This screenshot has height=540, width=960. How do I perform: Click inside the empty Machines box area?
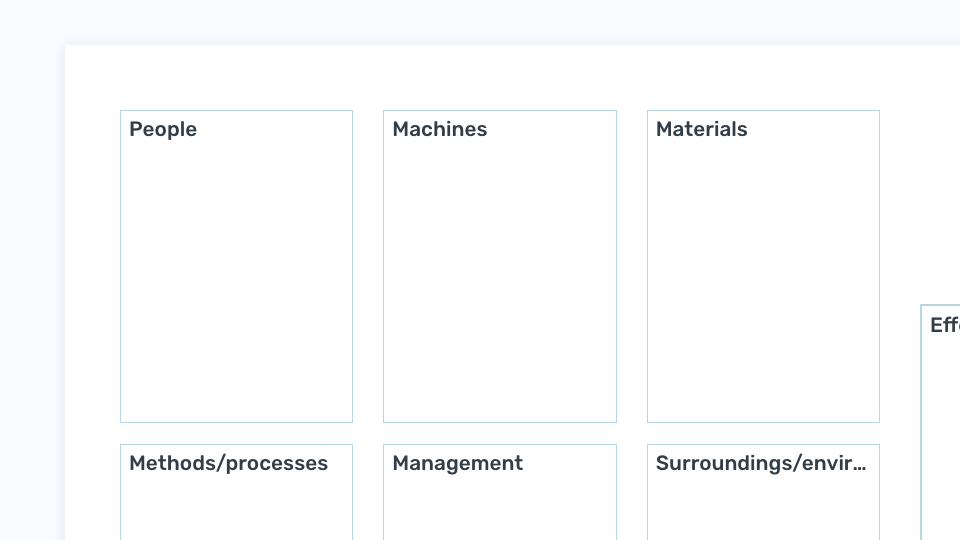click(500, 282)
